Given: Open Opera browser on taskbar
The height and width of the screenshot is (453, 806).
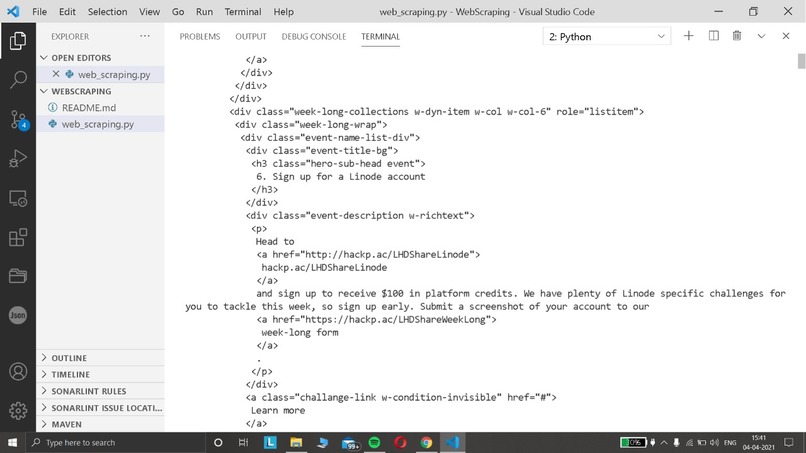Looking at the screenshot, I should pyautogui.click(x=400, y=442).
